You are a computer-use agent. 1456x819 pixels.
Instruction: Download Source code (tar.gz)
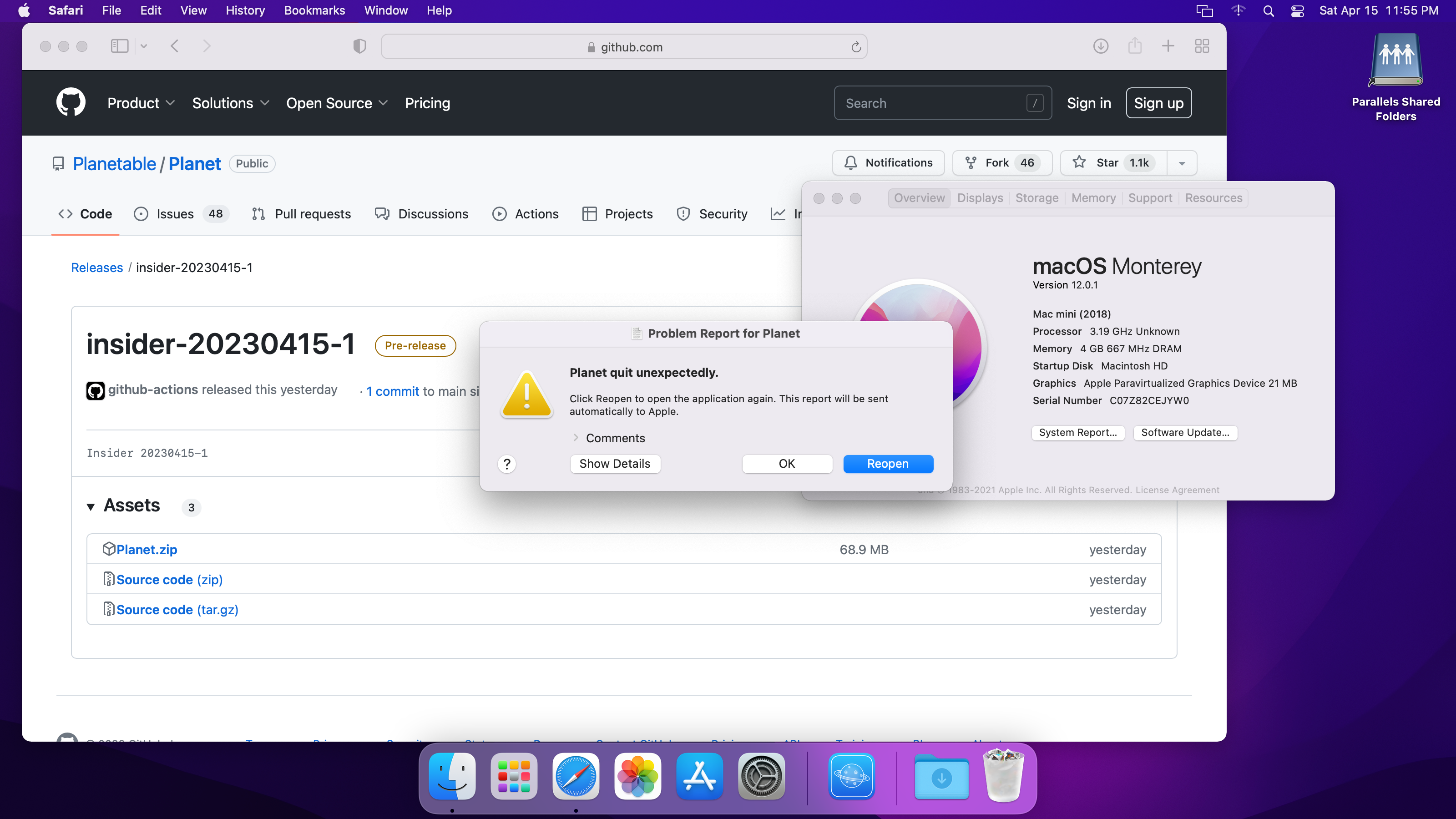point(177,609)
